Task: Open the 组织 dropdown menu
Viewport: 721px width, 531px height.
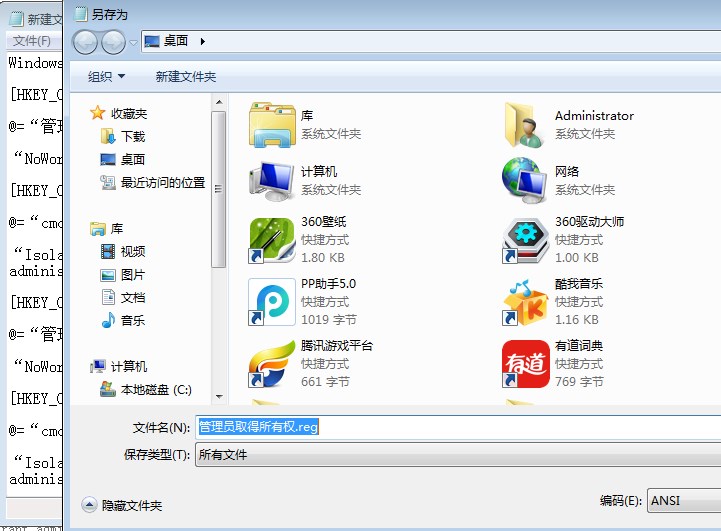Action: [x=106, y=76]
